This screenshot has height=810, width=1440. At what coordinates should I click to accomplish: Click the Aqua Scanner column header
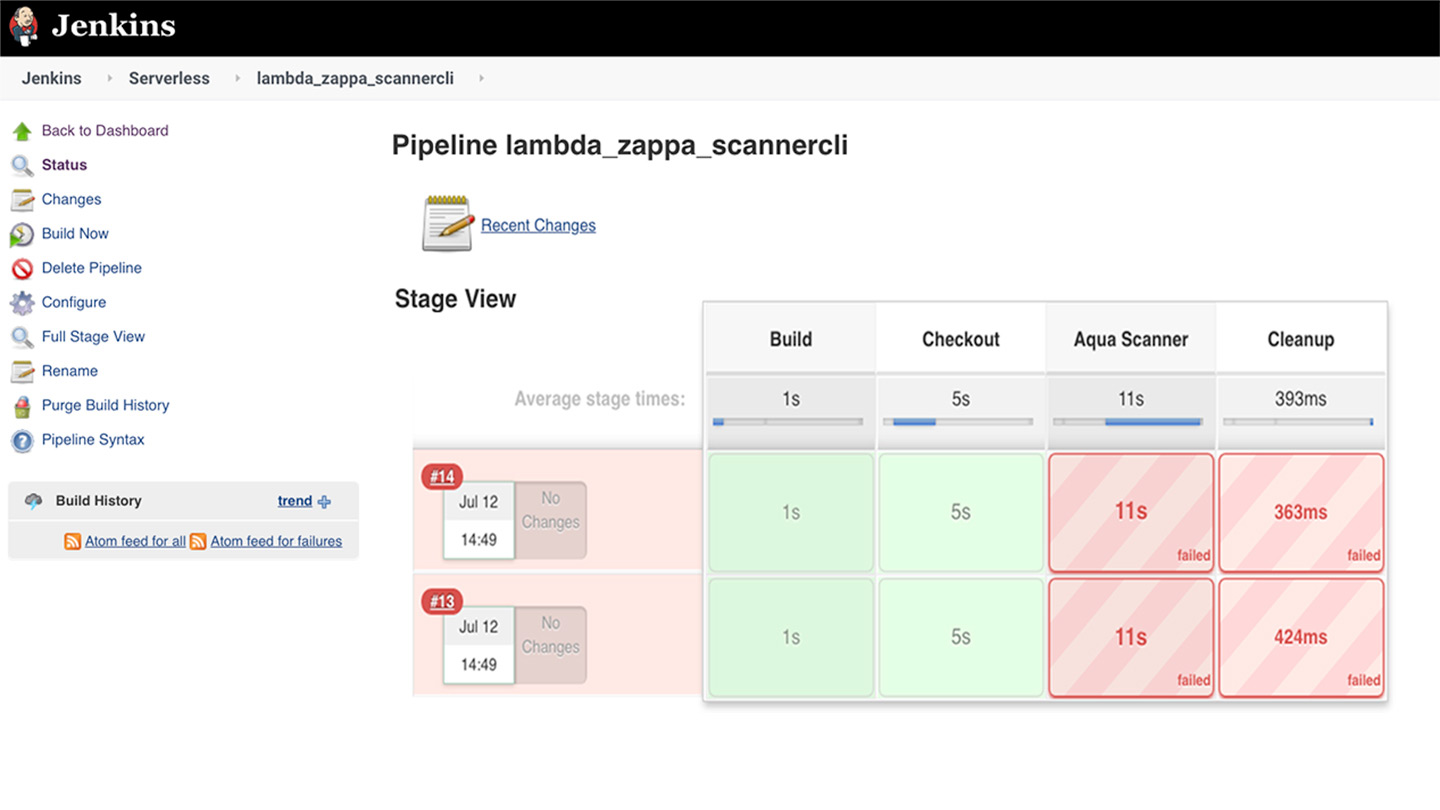click(x=1131, y=339)
